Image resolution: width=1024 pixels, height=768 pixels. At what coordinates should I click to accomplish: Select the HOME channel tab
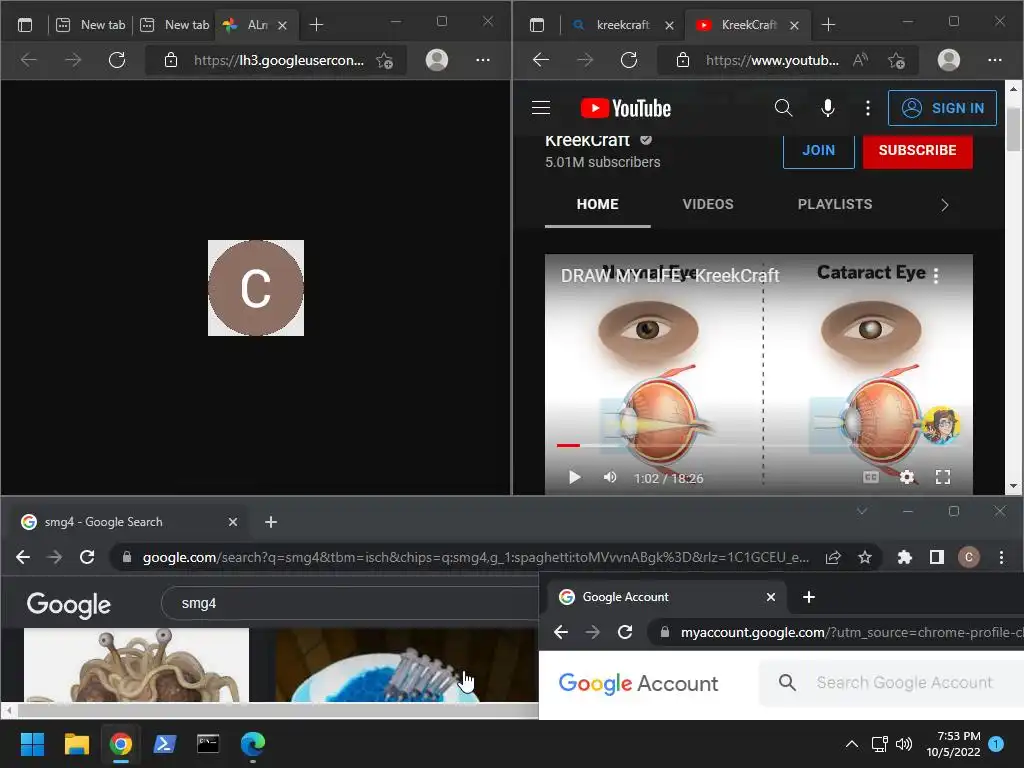(x=598, y=204)
